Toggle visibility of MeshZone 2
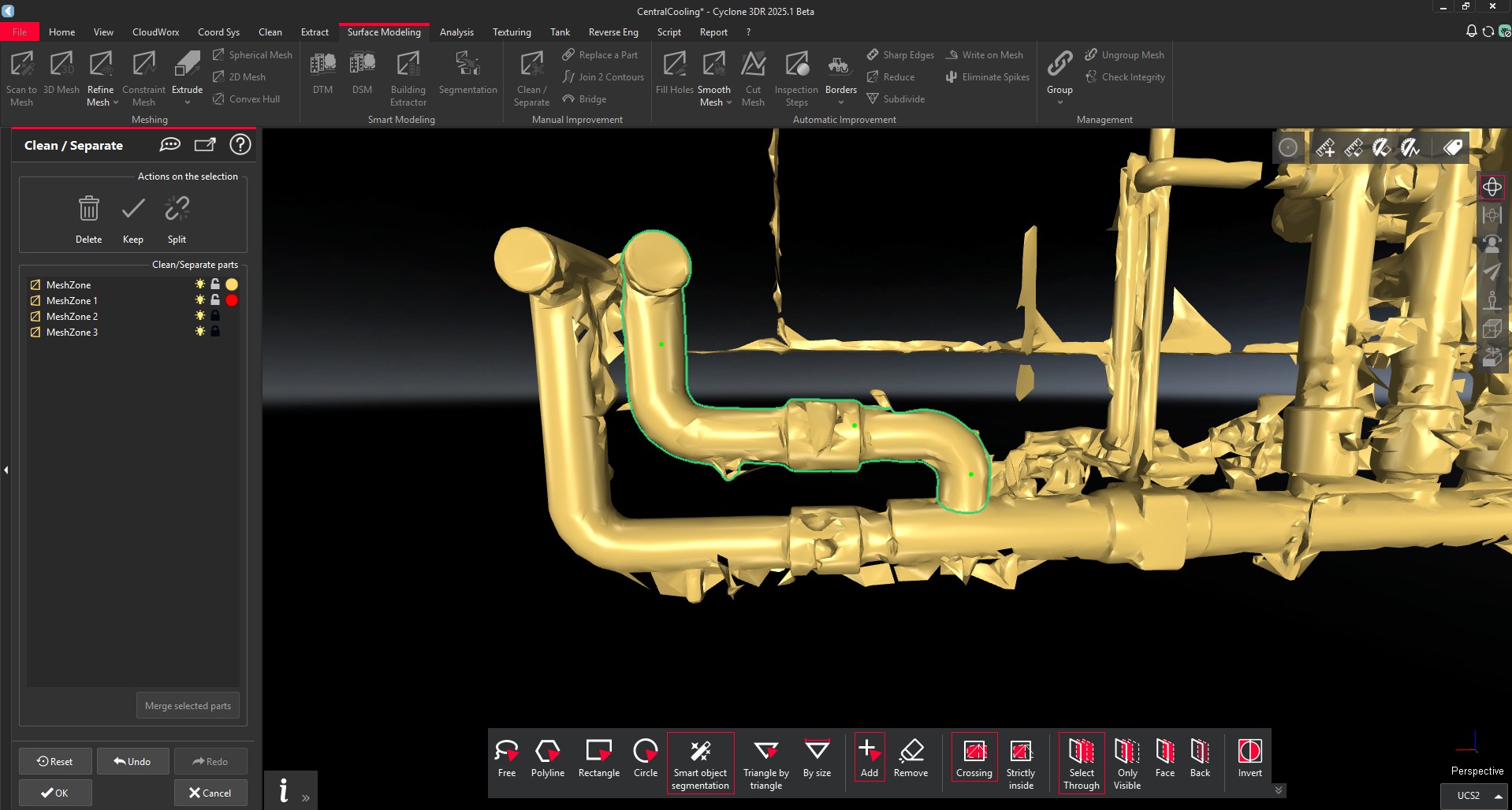This screenshot has width=1512, height=810. 200,316
